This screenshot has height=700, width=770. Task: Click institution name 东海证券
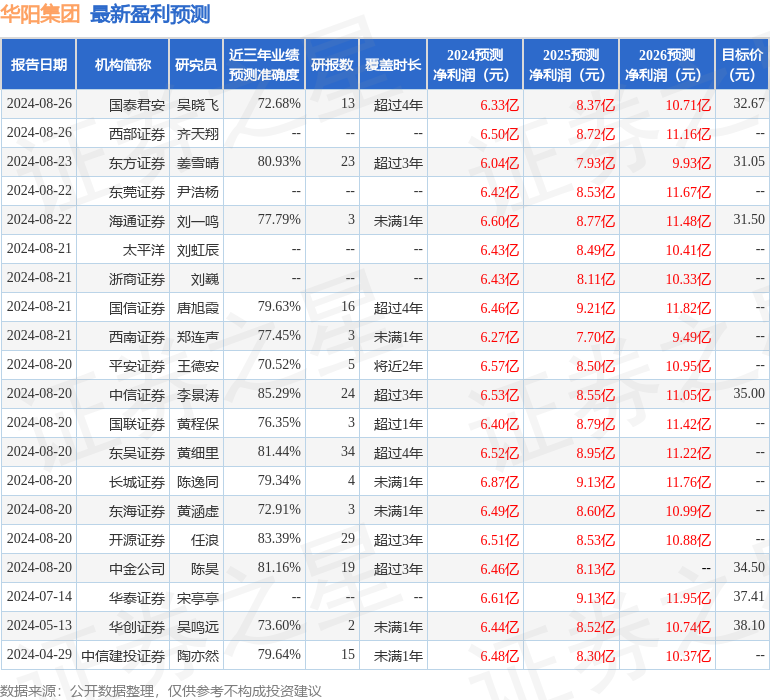coord(137,510)
